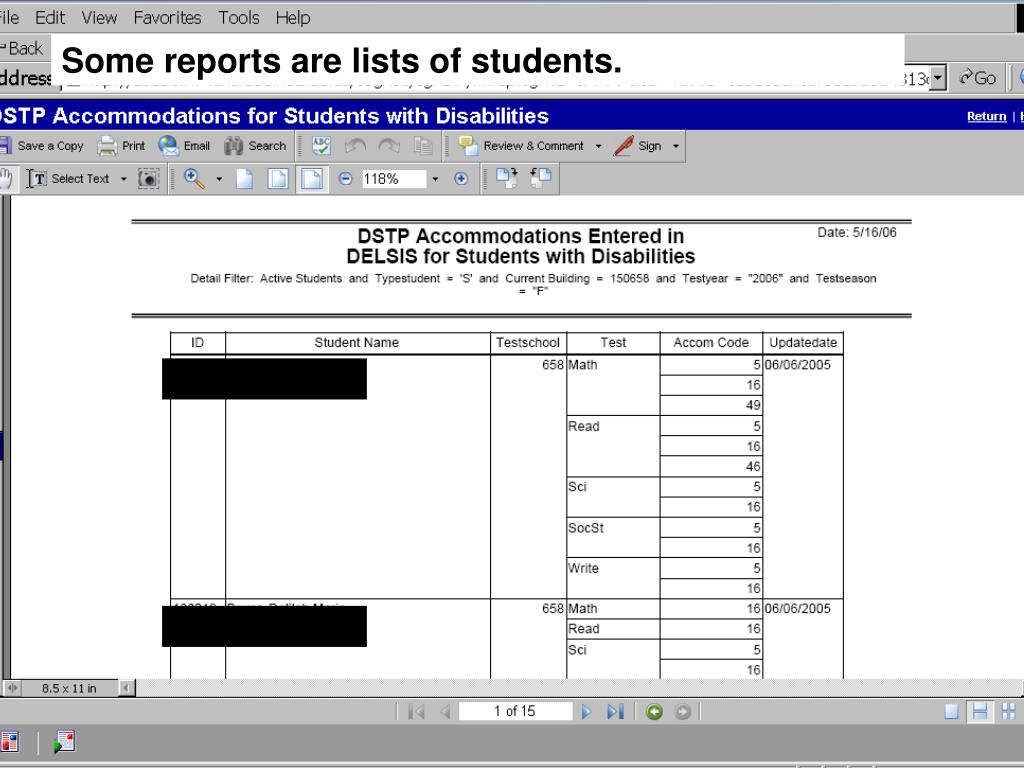This screenshot has height=768, width=1024.
Task: Click the Return link
Action: tap(986, 117)
